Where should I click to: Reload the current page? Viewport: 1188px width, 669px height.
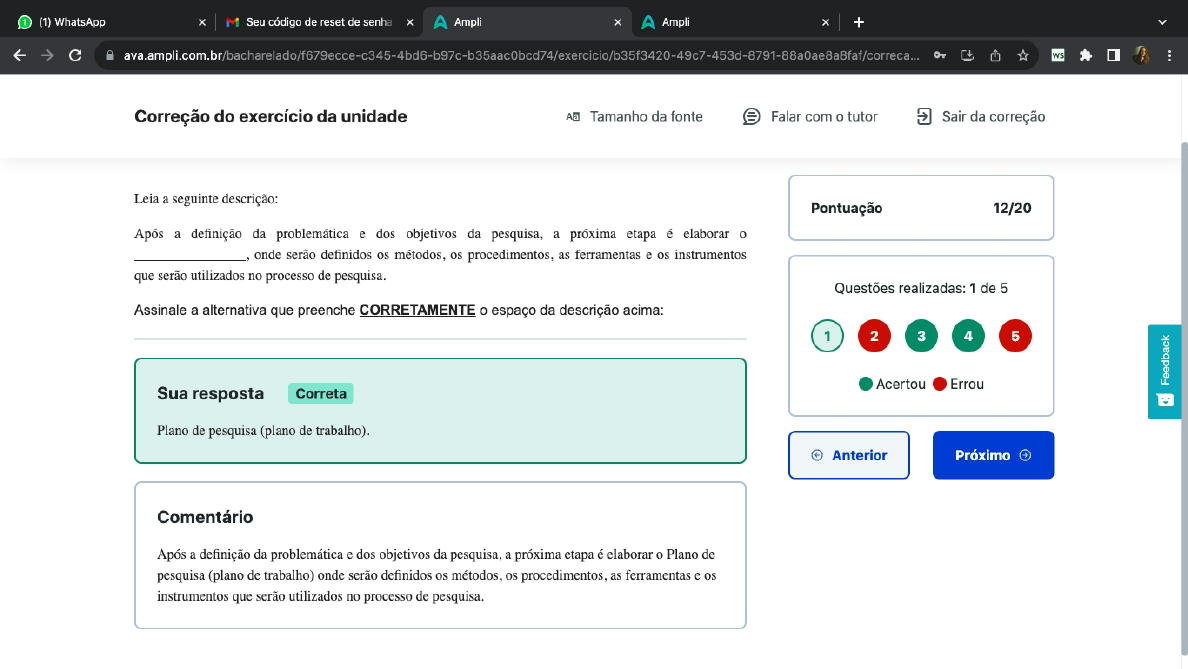75,56
